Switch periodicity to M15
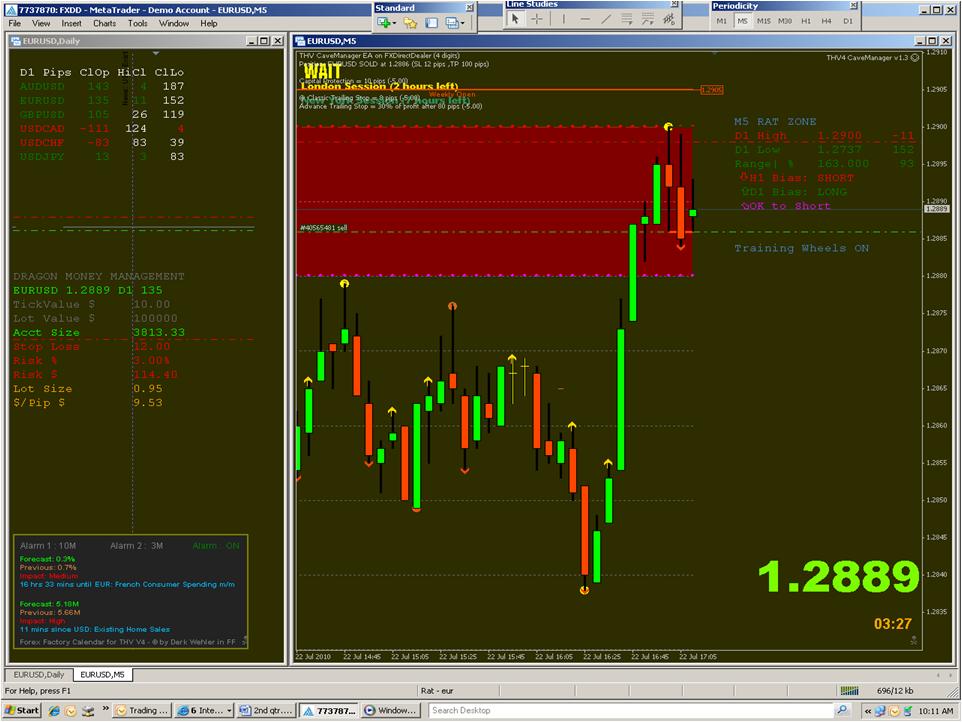This screenshot has width=962, height=722. pos(764,21)
